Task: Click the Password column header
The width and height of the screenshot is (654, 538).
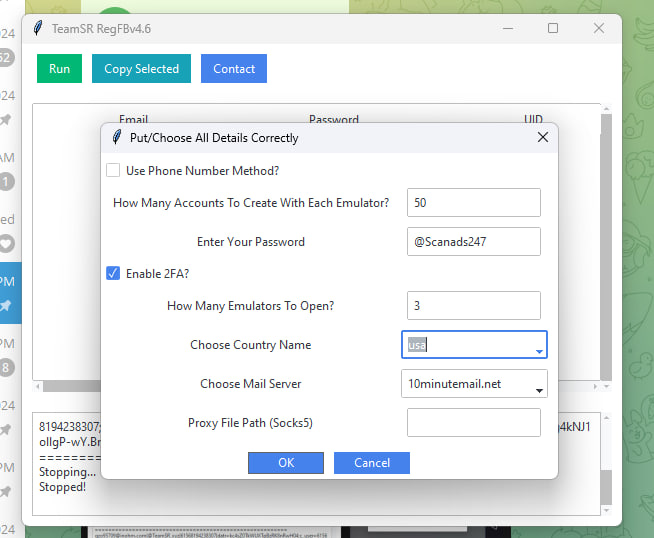Action: click(x=333, y=119)
